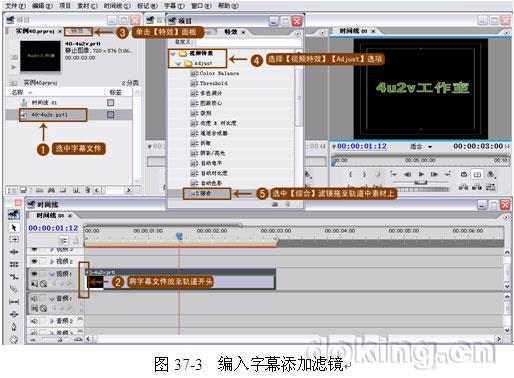
Task: Select the Razor tool
Action: (14, 289)
